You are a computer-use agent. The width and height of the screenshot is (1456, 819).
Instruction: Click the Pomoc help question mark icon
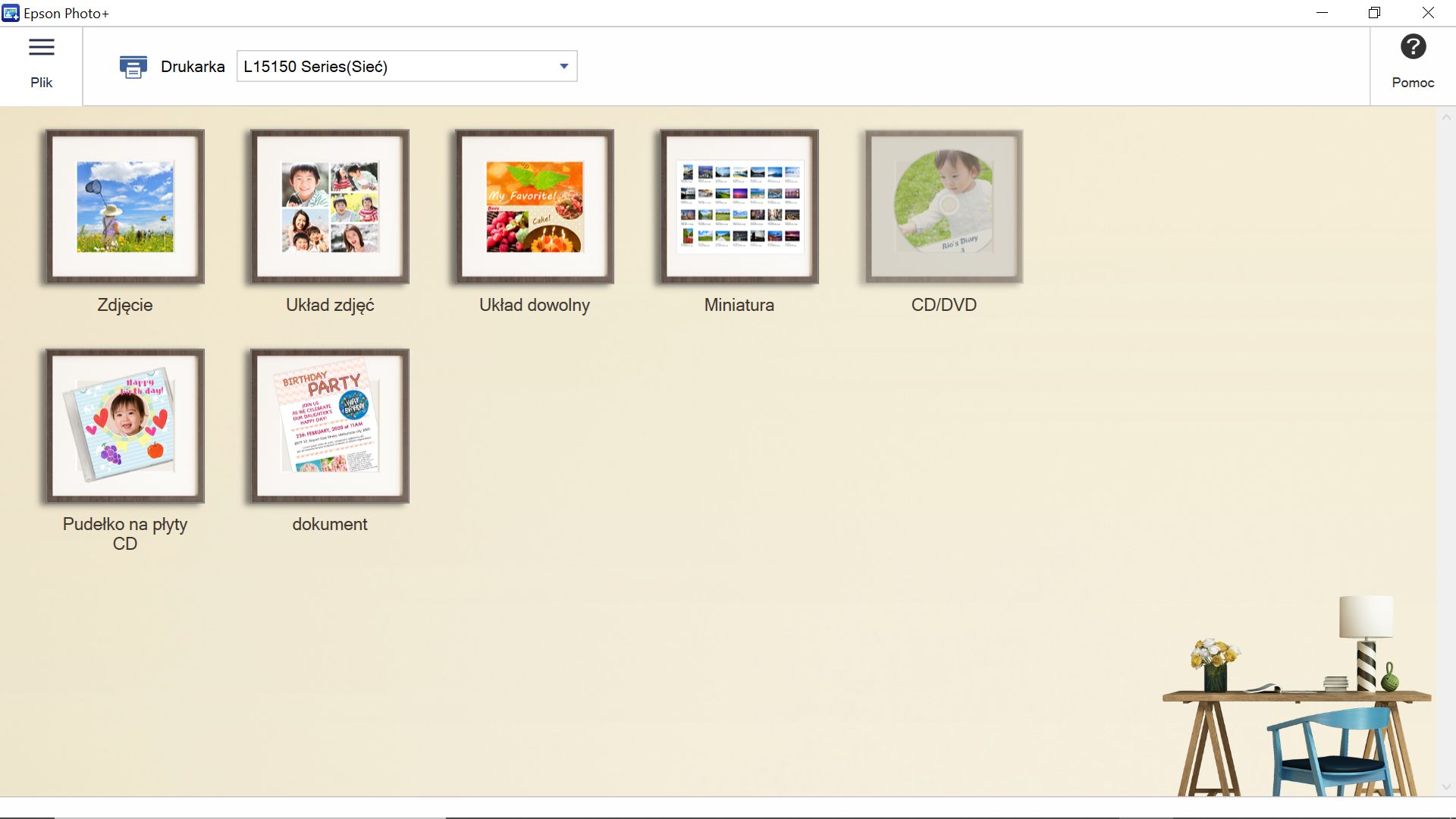tap(1413, 47)
